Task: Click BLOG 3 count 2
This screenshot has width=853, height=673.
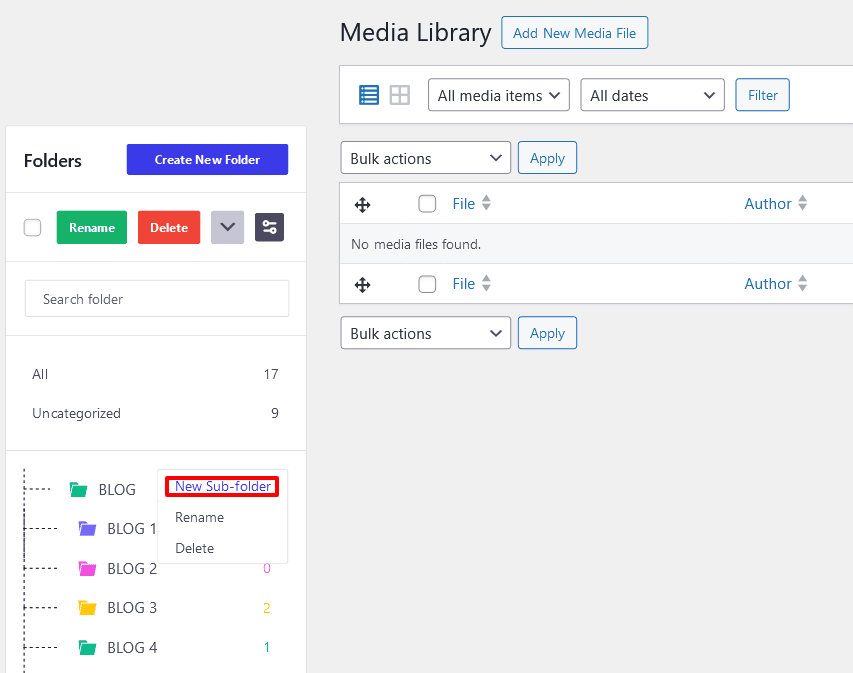Action: 267,608
